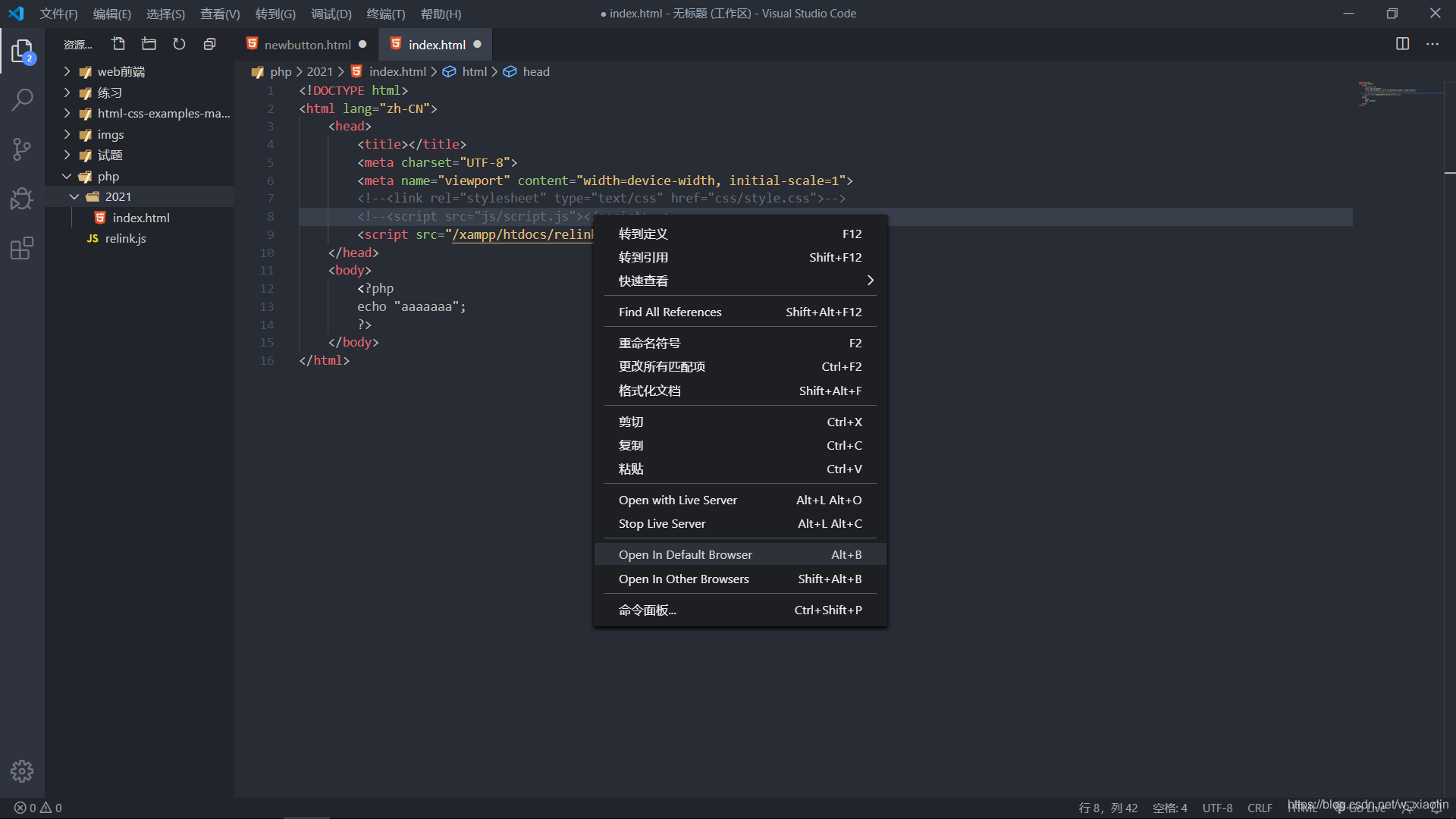Viewport: 1456px width, 819px height.
Task: Split the editor to the right
Action: [1402, 44]
